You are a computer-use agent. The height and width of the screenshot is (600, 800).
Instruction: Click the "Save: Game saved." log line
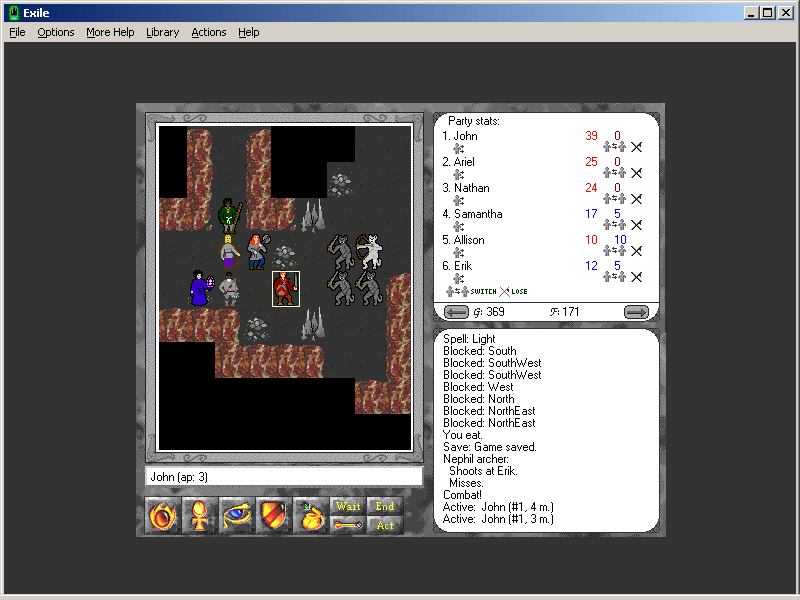click(x=490, y=447)
